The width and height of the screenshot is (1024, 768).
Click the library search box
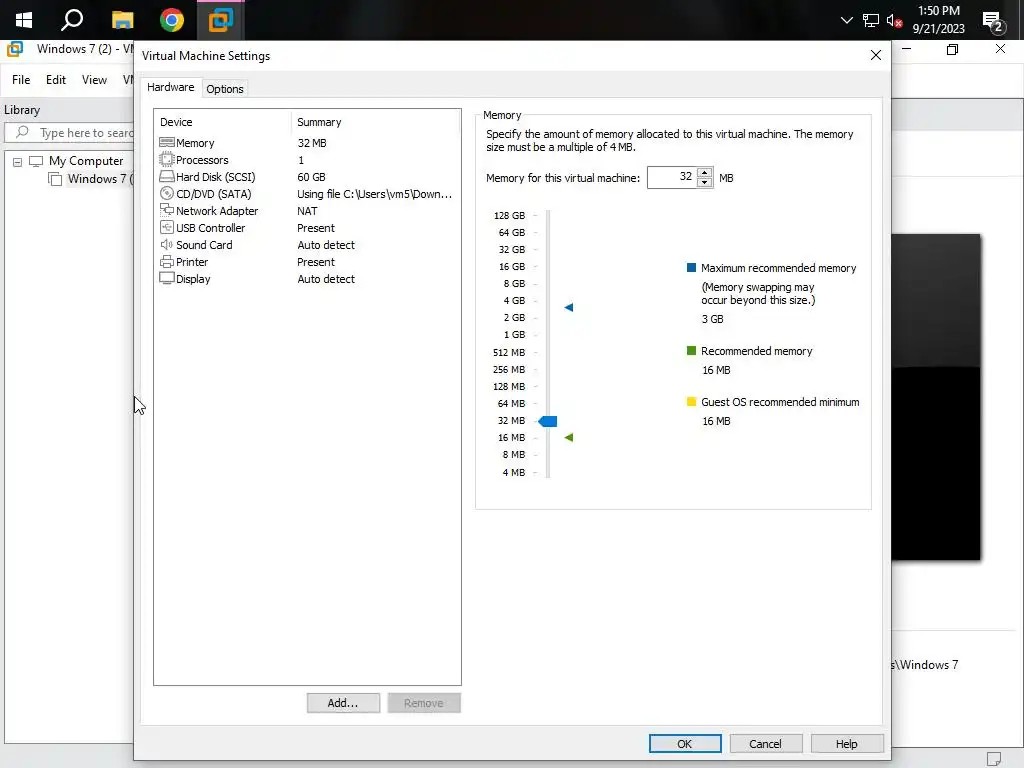[71, 133]
